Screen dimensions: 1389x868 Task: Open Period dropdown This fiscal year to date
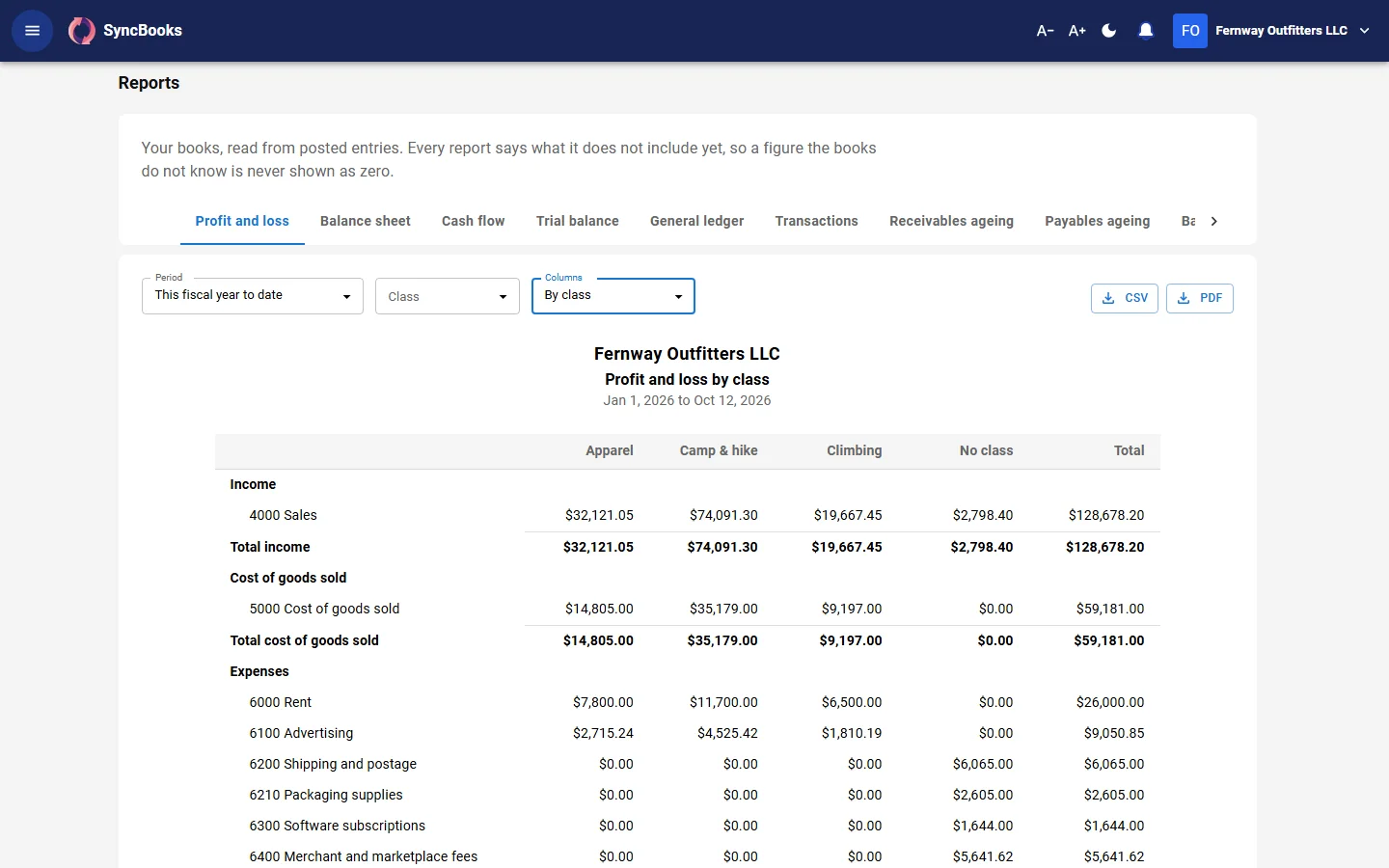pyautogui.click(x=253, y=296)
